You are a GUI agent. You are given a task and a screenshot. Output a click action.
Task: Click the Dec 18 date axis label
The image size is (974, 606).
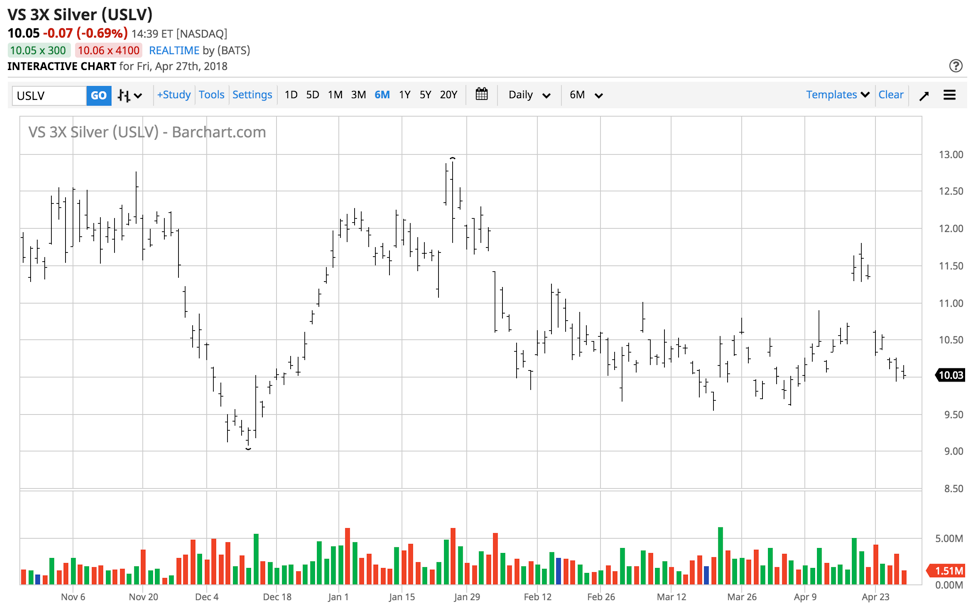pyautogui.click(x=277, y=597)
